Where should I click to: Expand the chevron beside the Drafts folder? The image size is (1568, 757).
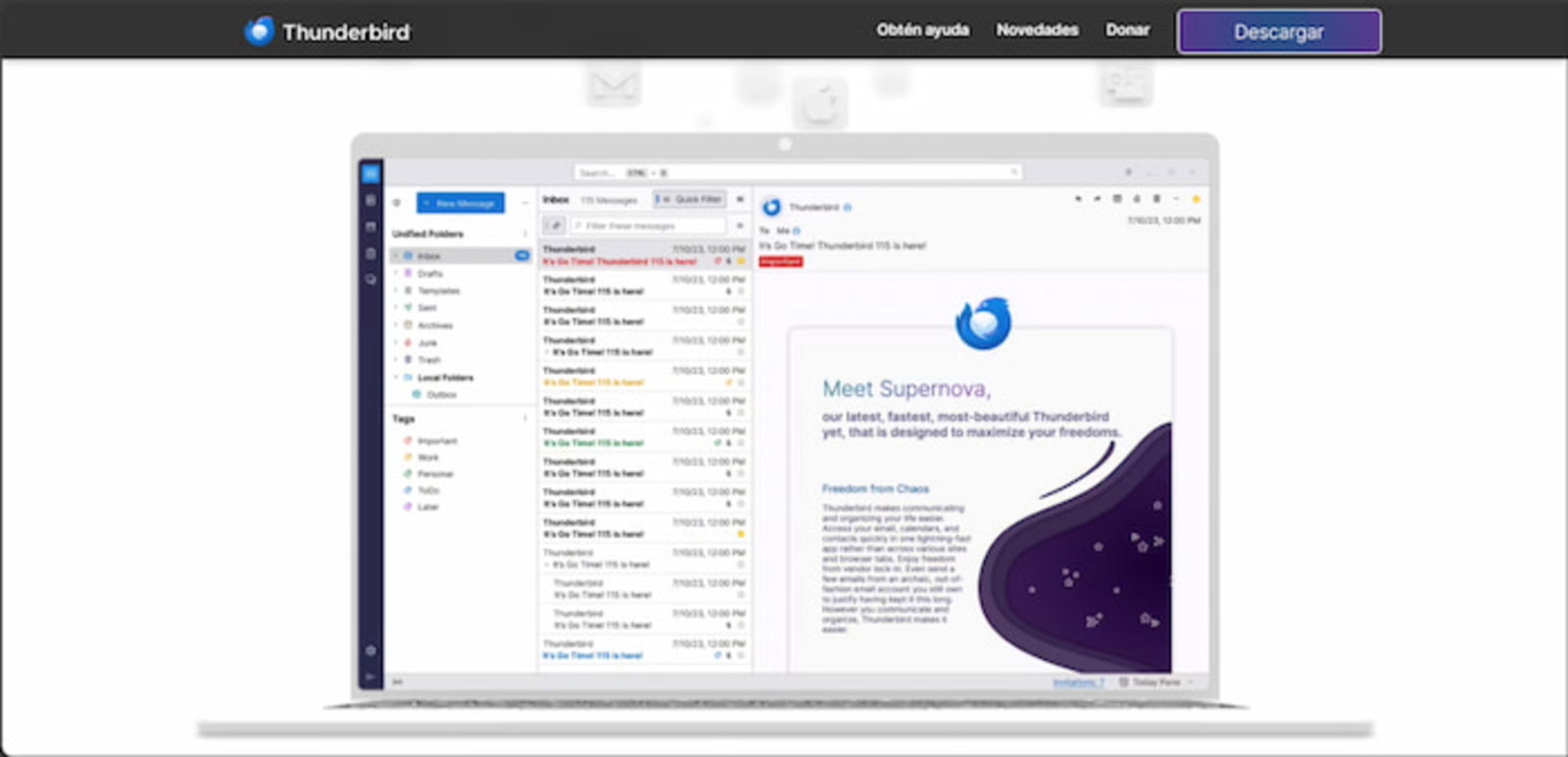(x=396, y=274)
